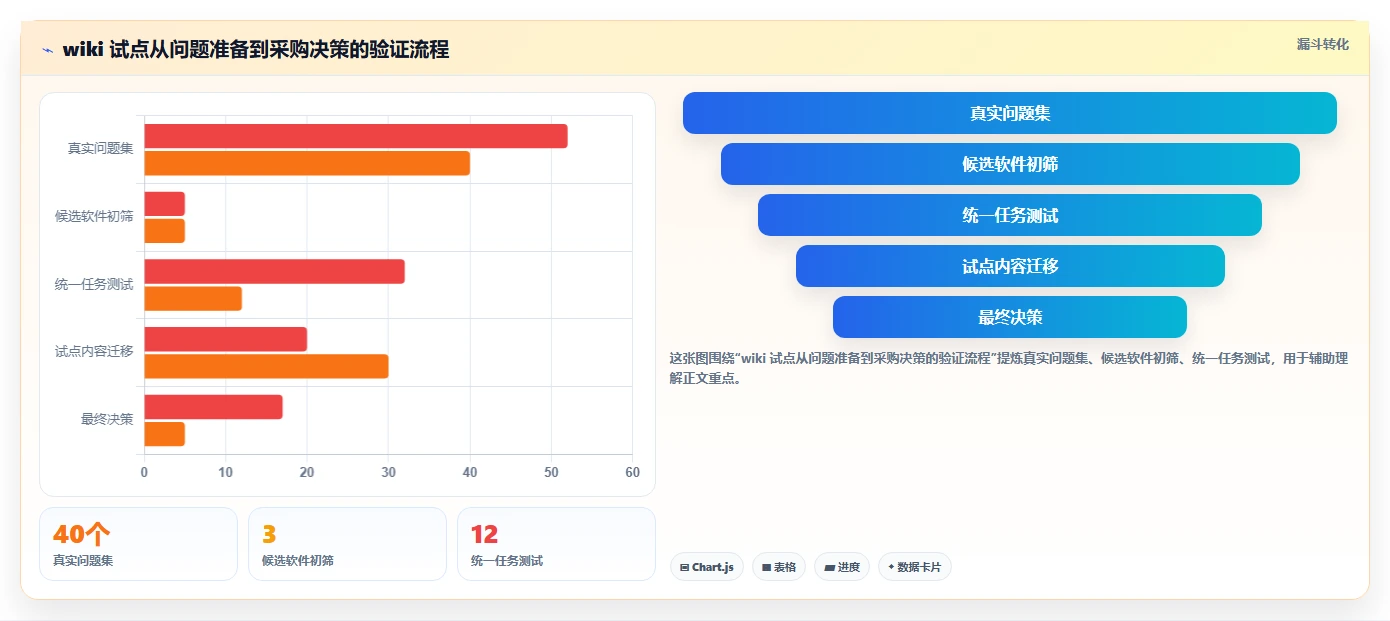Click the 表格 tag chip

[x=779, y=567]
